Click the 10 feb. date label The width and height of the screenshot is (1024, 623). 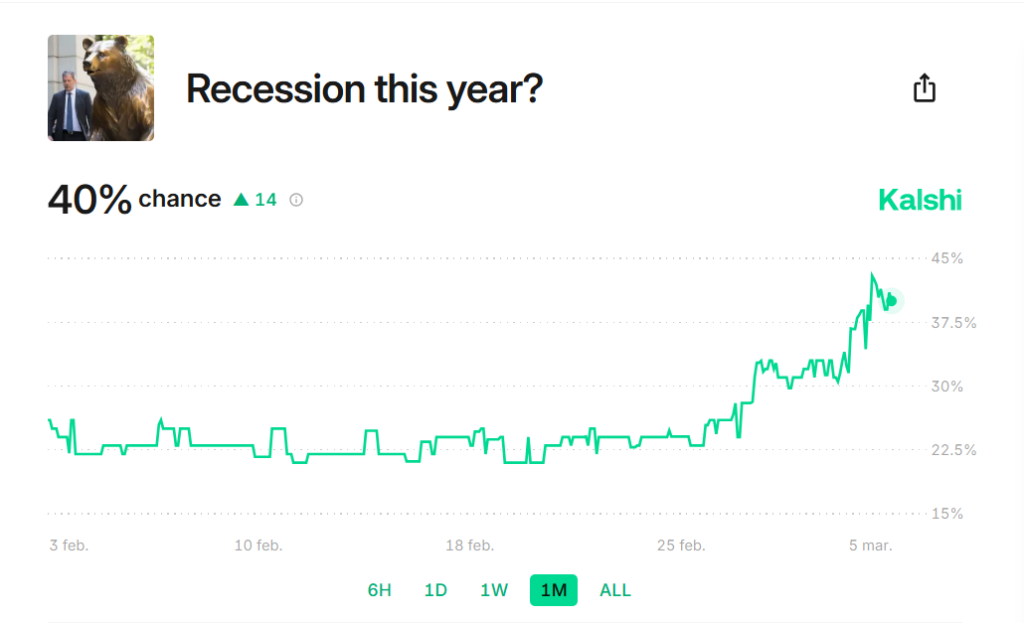[x=259, y=545]
